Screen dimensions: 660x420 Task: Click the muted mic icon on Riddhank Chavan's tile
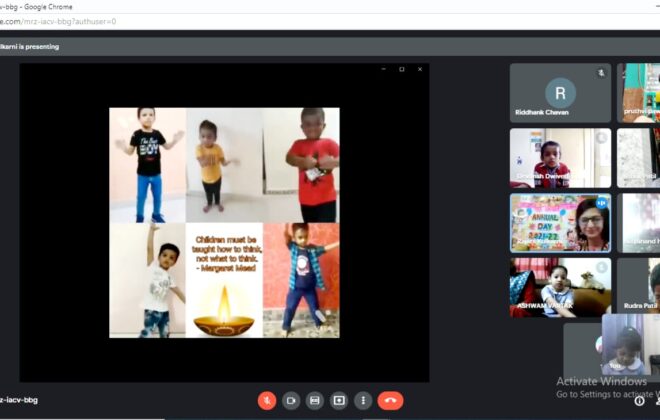tap(601, 73)
